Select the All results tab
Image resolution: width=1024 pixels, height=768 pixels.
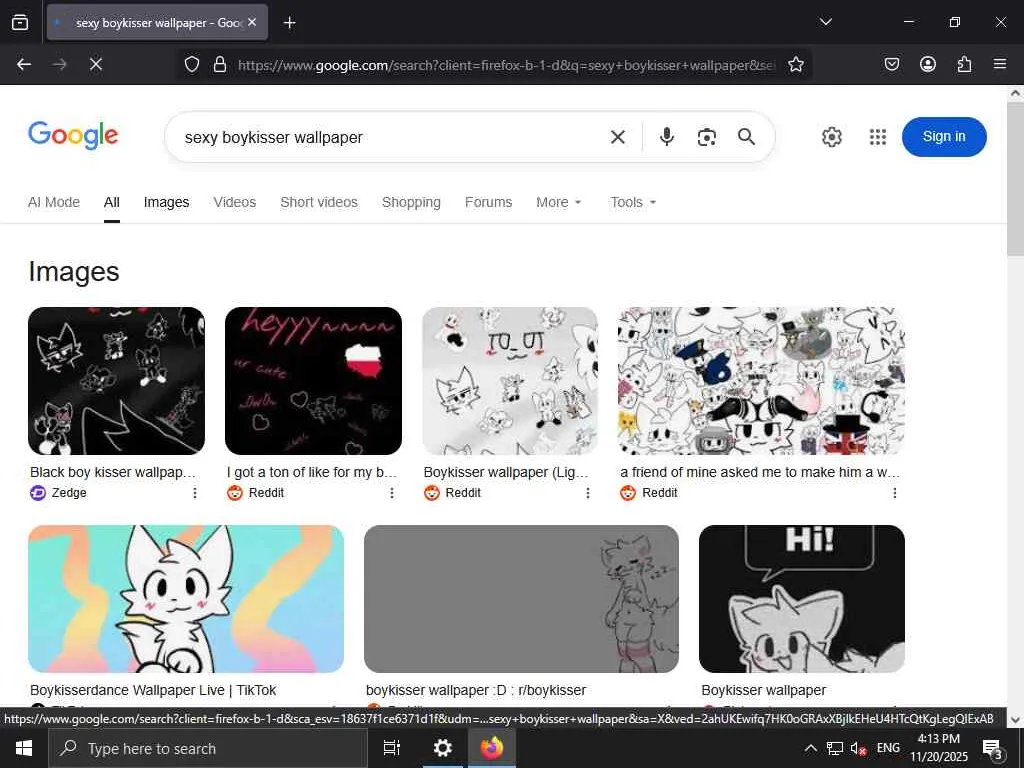tap(112, 202)
